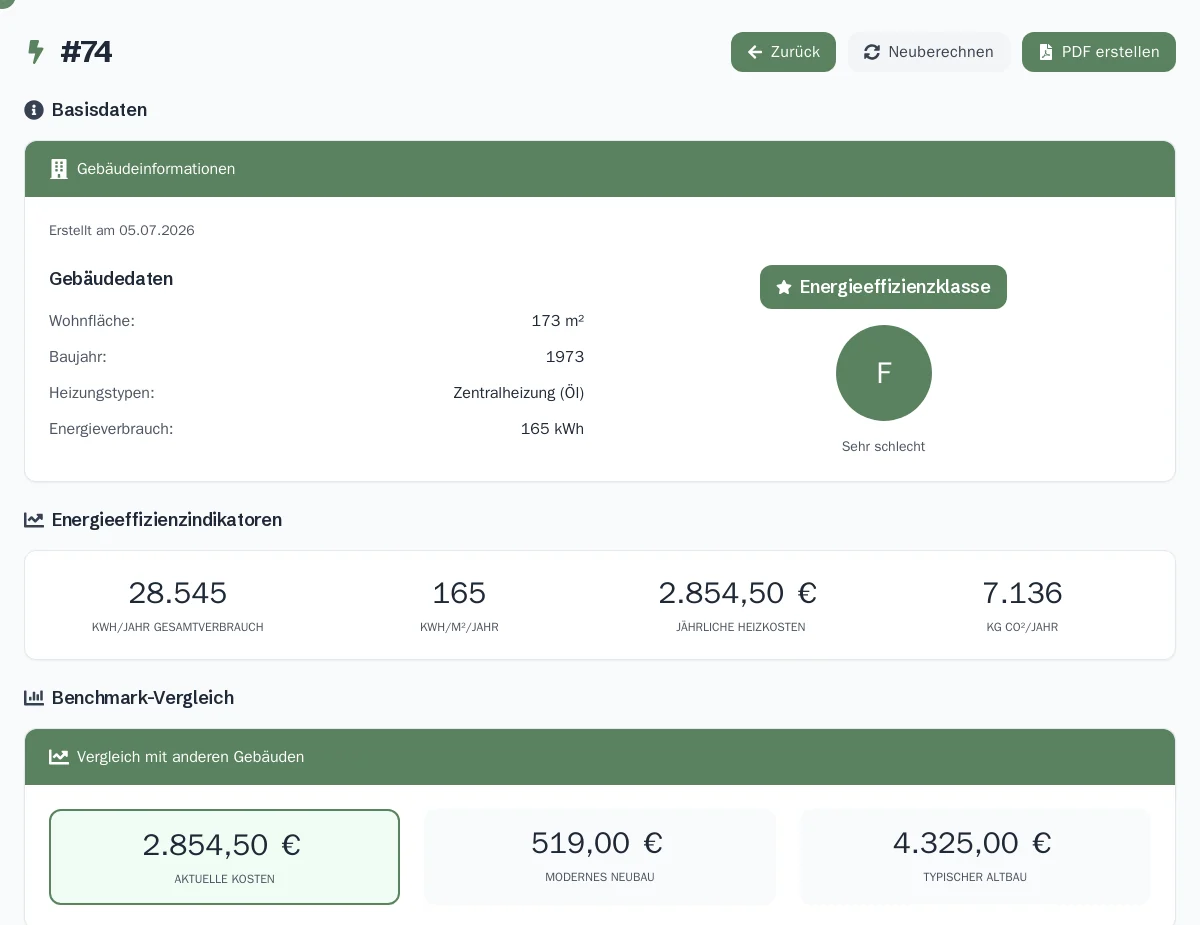
Task: Click the info icon beside Basisdaten
Action: click(34, 110)
